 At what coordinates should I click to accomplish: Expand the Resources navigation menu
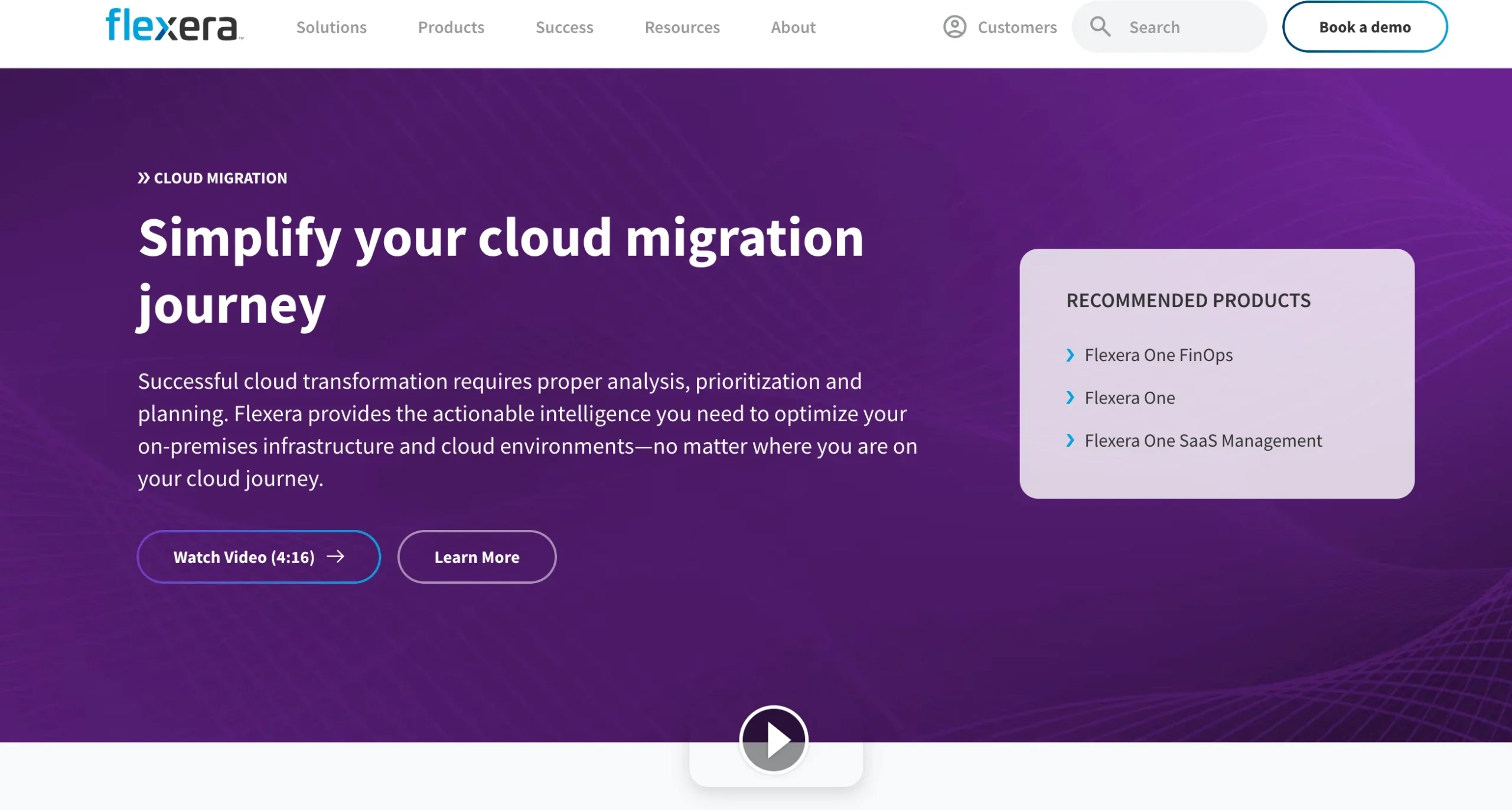(682, 27)
